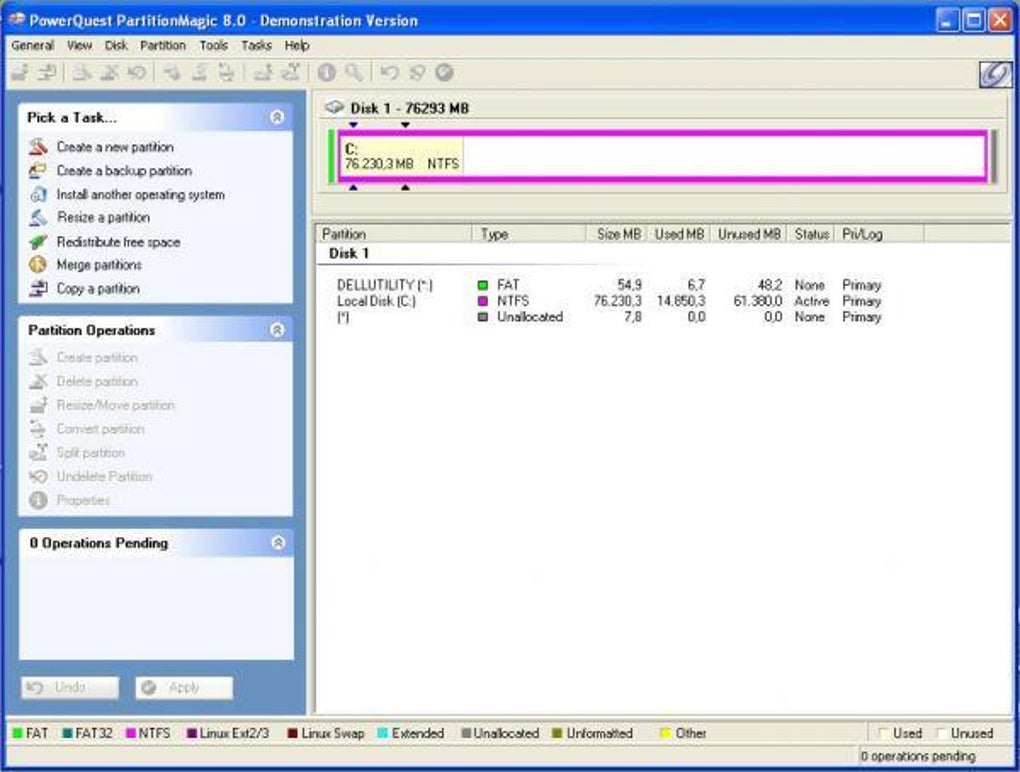This screenshot has height=772, width=1020.
Task: Click the Apply button
Action: click(184, 687)
